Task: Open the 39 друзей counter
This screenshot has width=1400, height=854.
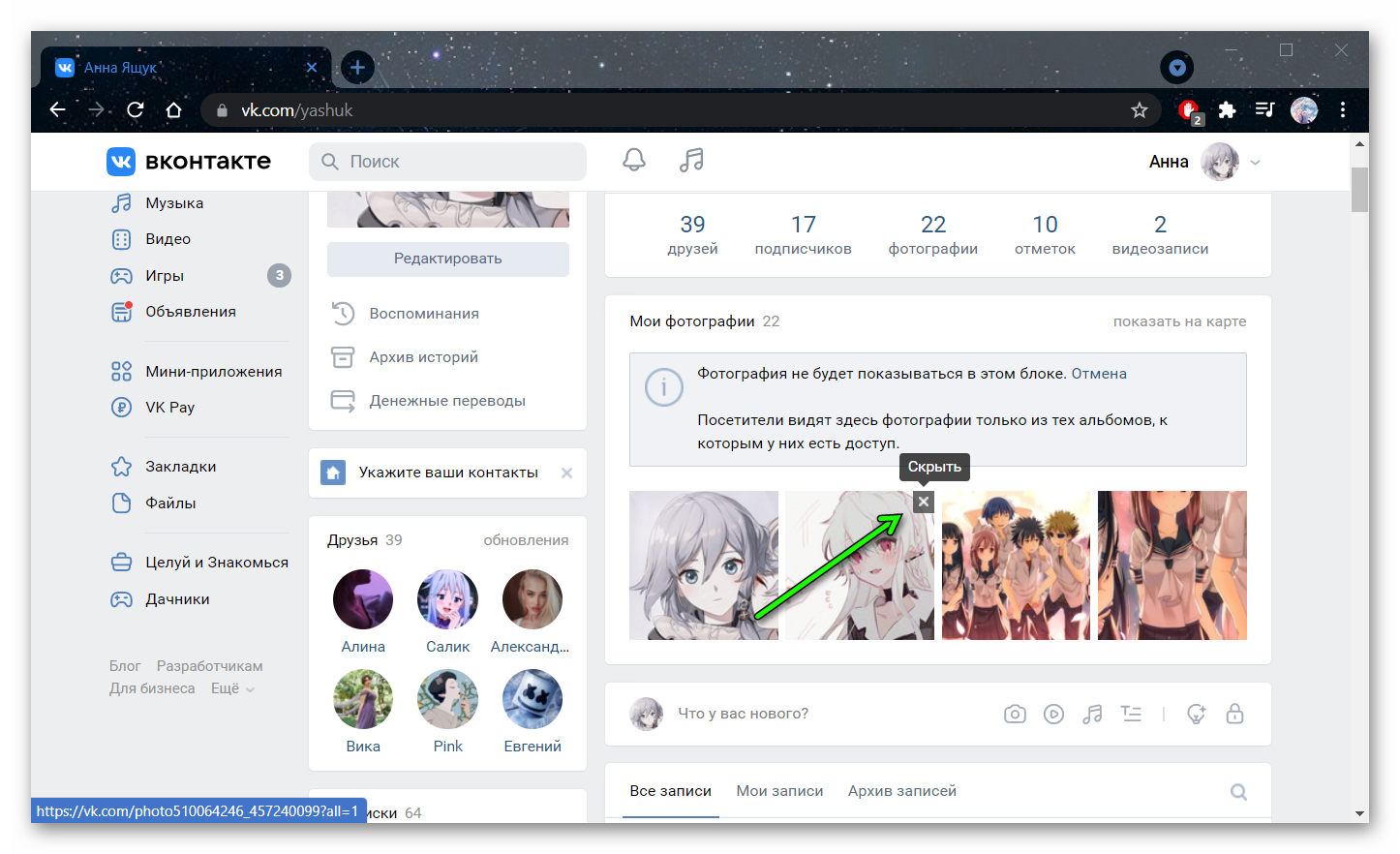Action: tap(692, 235)
